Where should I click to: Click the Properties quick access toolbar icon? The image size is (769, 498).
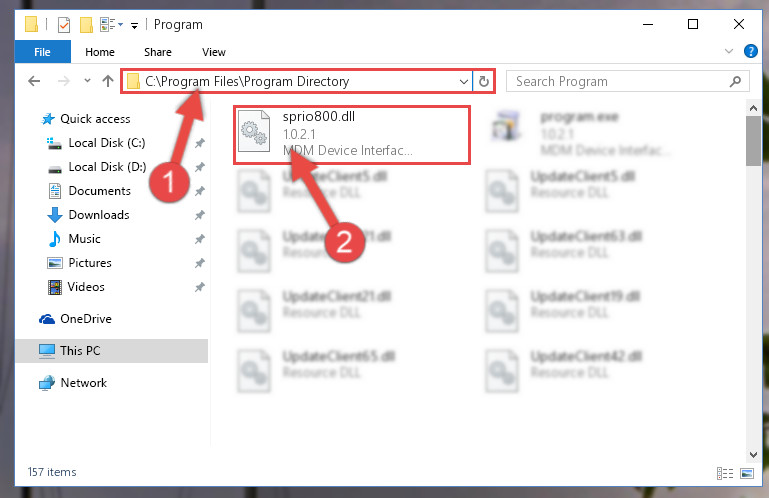64,25
